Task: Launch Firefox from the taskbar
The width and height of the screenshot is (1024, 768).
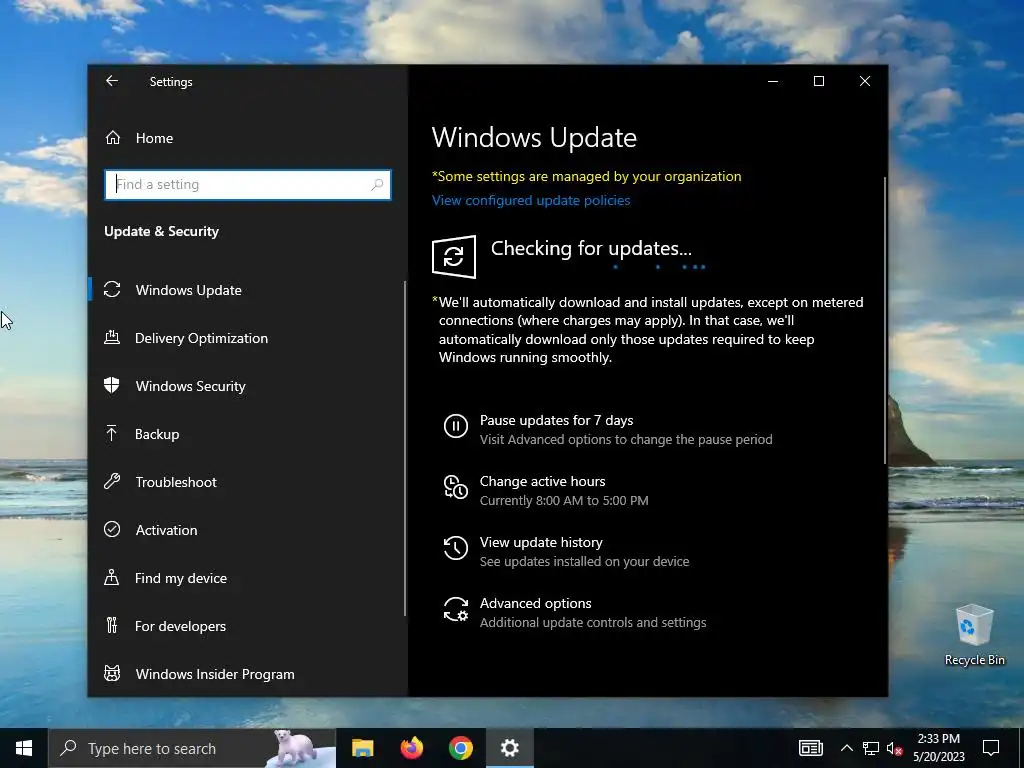Action: pyautogui.click(x=411, y=748)
